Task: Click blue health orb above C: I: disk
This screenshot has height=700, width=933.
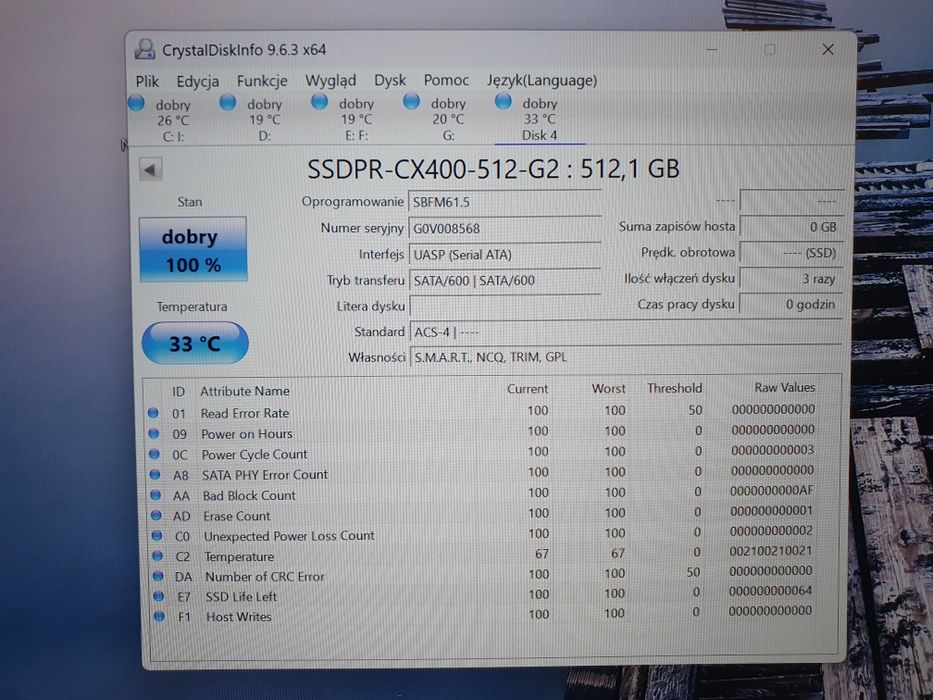Action: pyautogui.click(x=136, y=103)
